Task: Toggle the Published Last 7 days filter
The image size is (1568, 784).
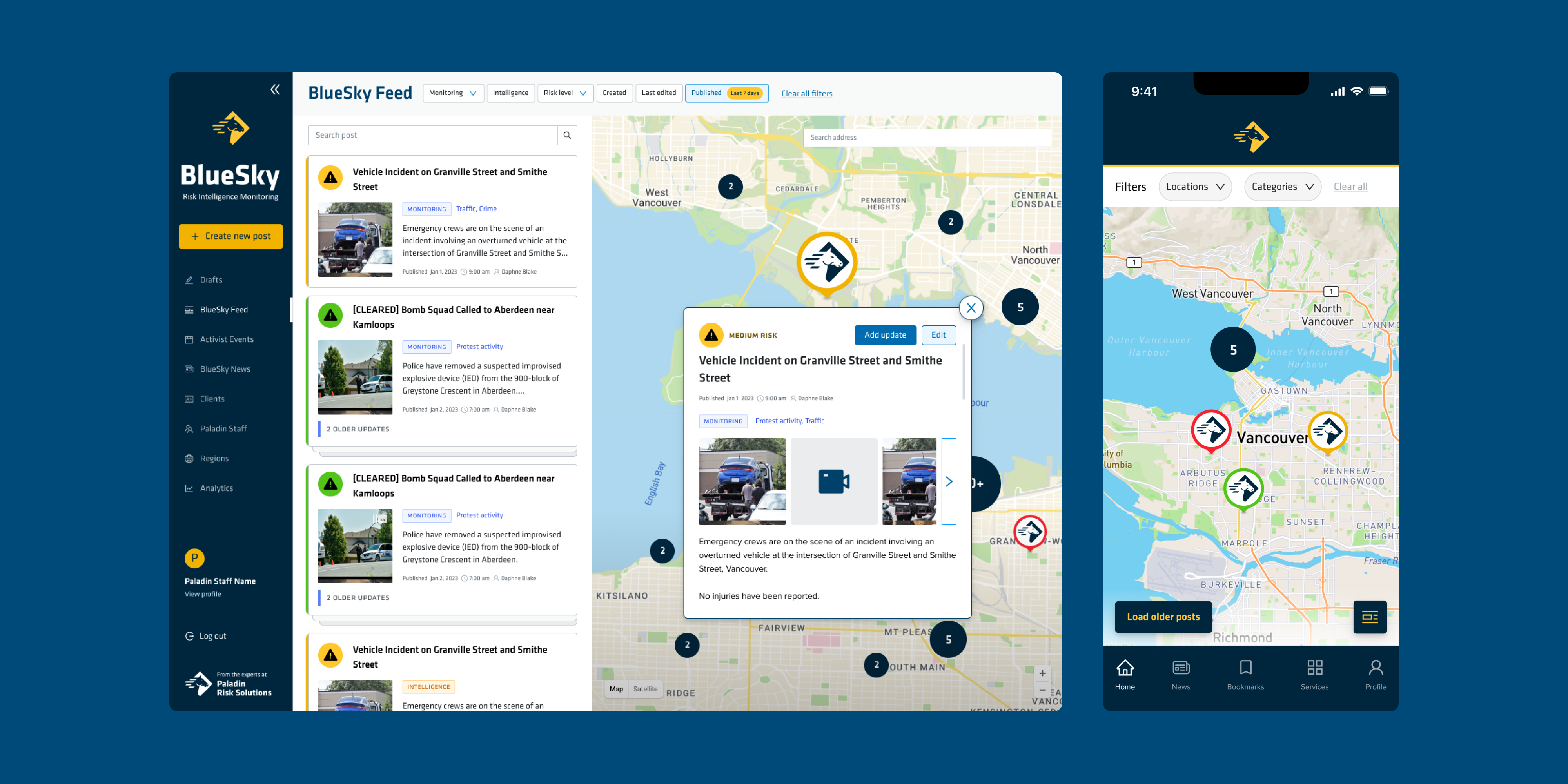Action: (727, 93)
